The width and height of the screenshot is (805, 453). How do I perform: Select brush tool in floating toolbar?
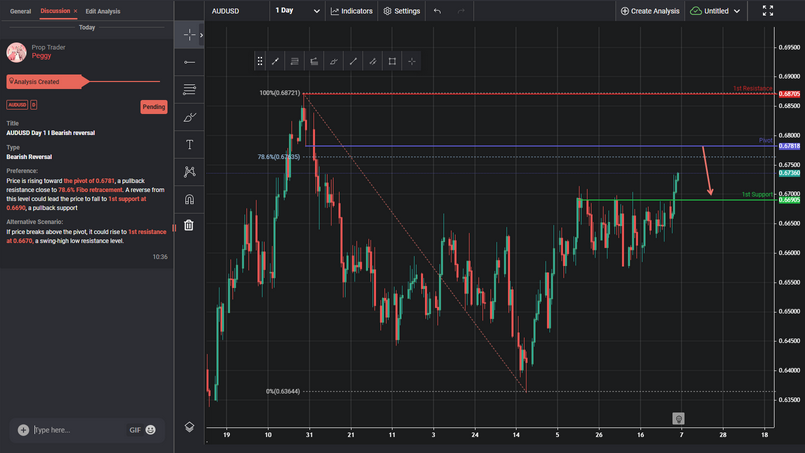(334, 61)
